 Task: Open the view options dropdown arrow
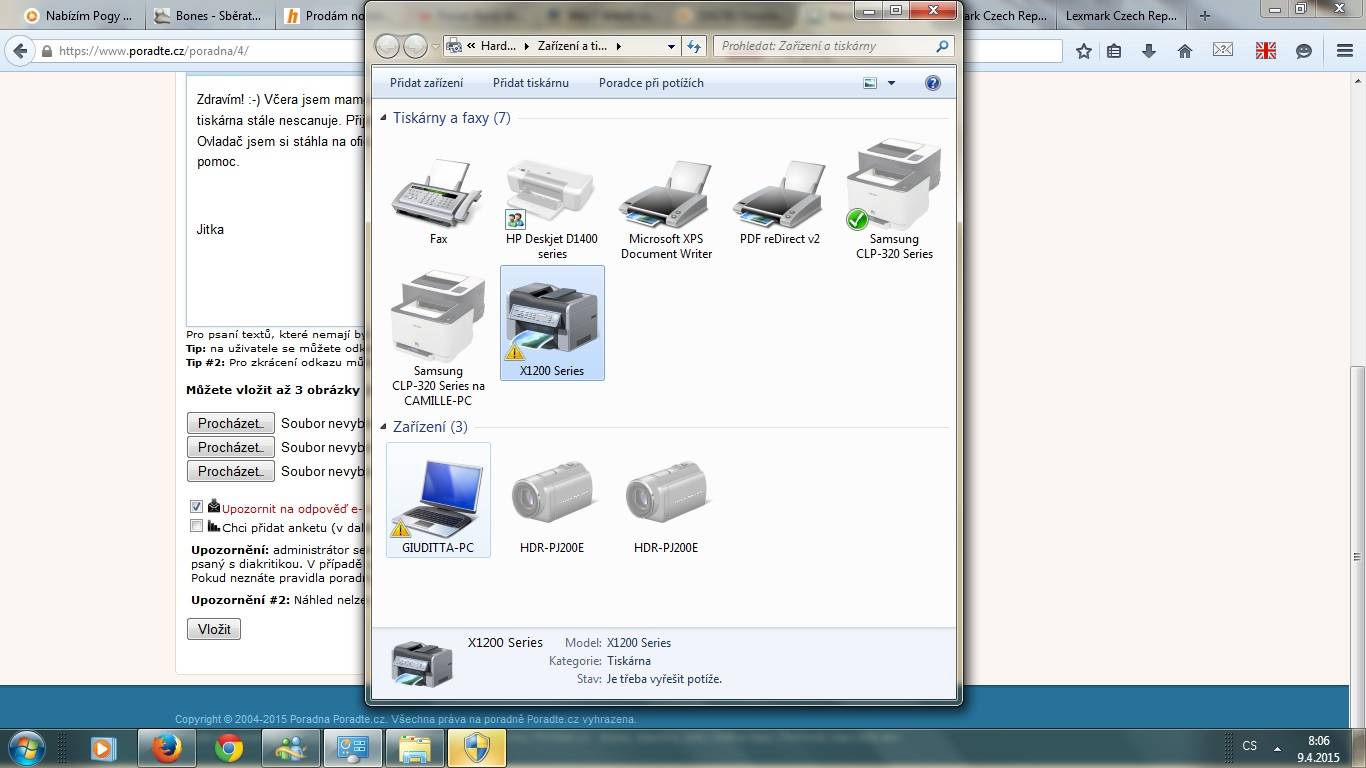(x=891, y=84)
